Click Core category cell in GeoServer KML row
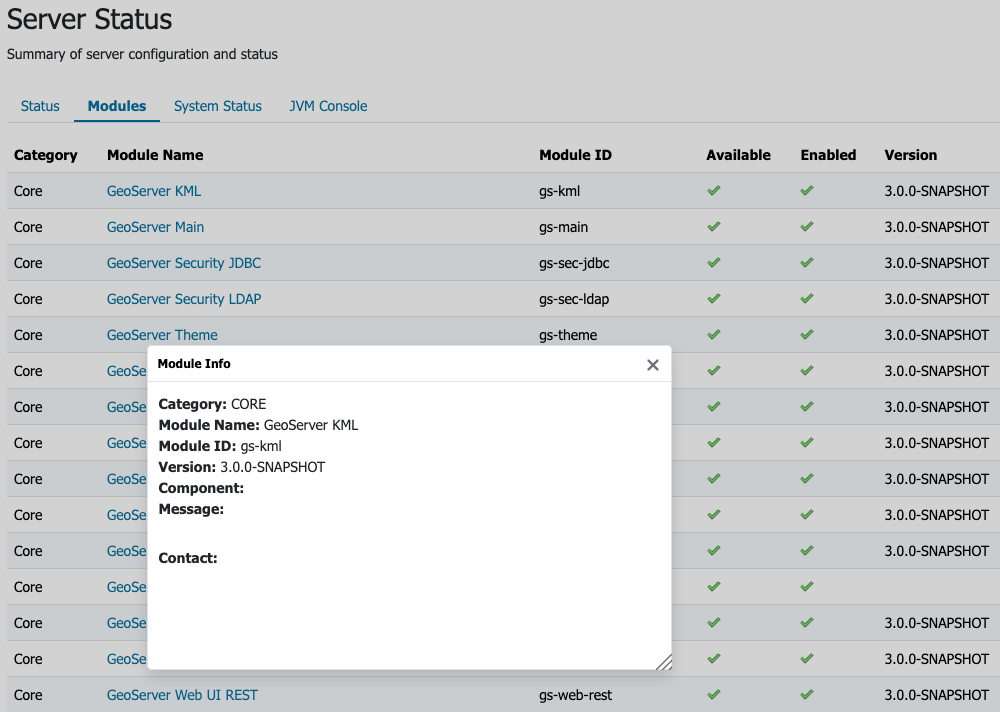 pos(28,191)
